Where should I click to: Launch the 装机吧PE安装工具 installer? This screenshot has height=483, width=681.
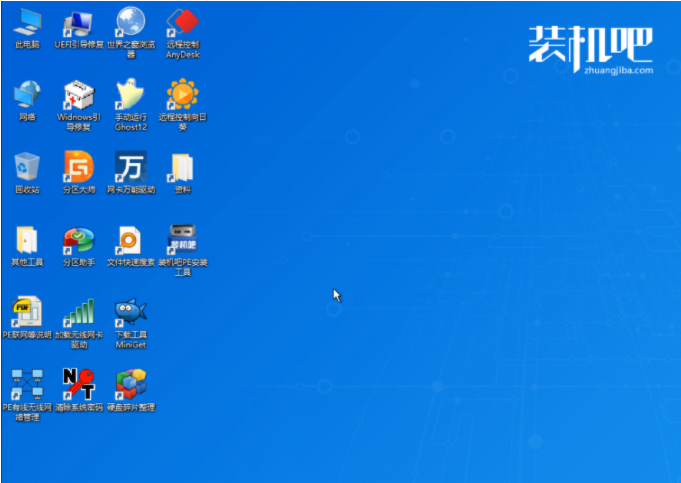pos(183,240)
